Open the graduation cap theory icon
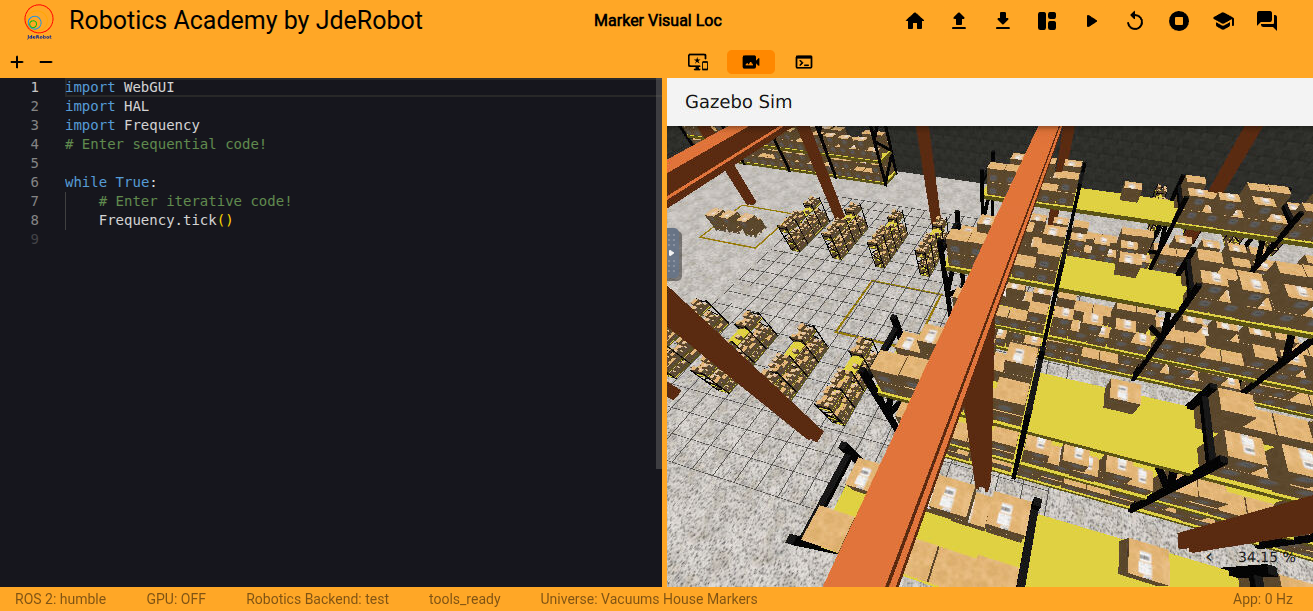 [1223, 21]
